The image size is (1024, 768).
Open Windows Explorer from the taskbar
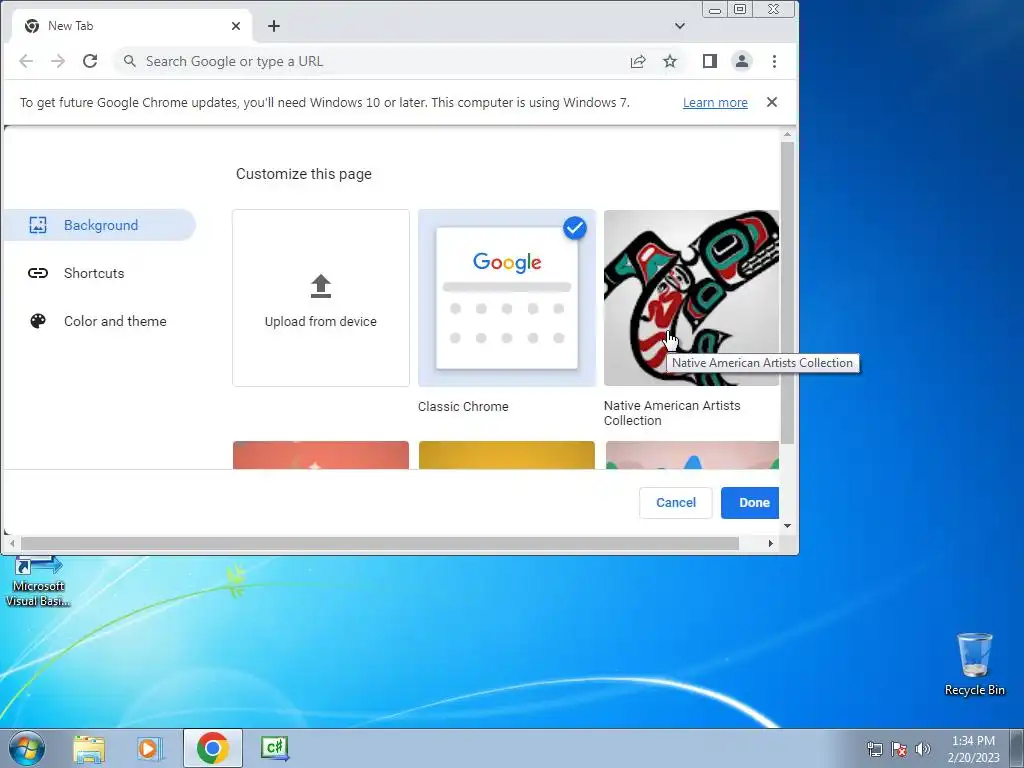(x=89, y=748)
